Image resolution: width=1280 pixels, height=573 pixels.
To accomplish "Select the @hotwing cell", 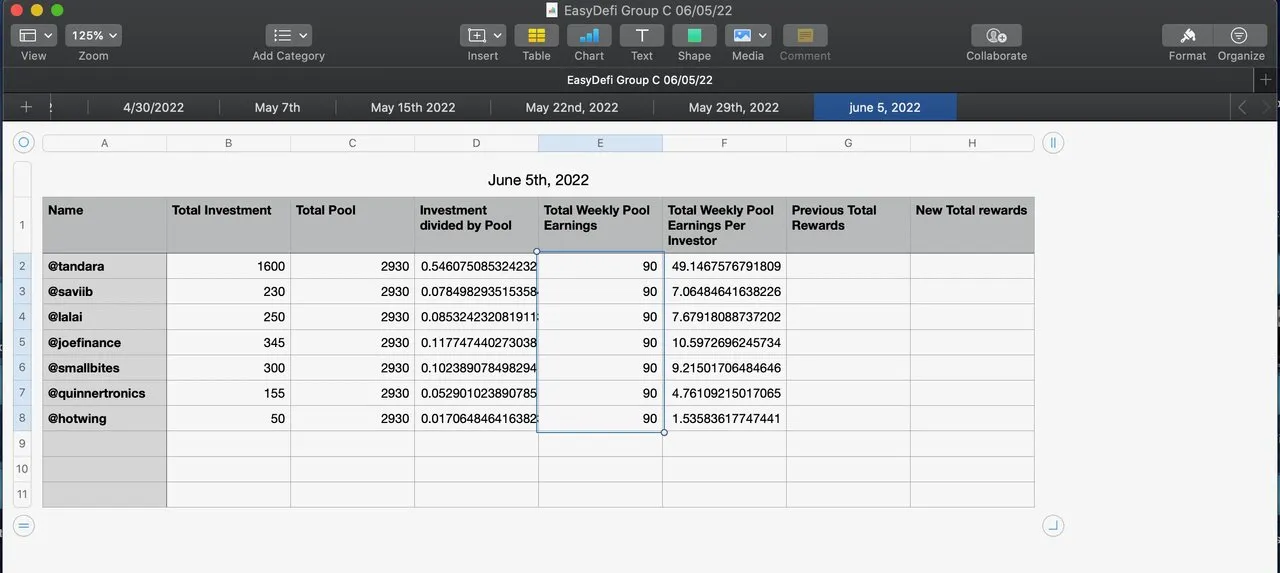I will pos(105,419).
